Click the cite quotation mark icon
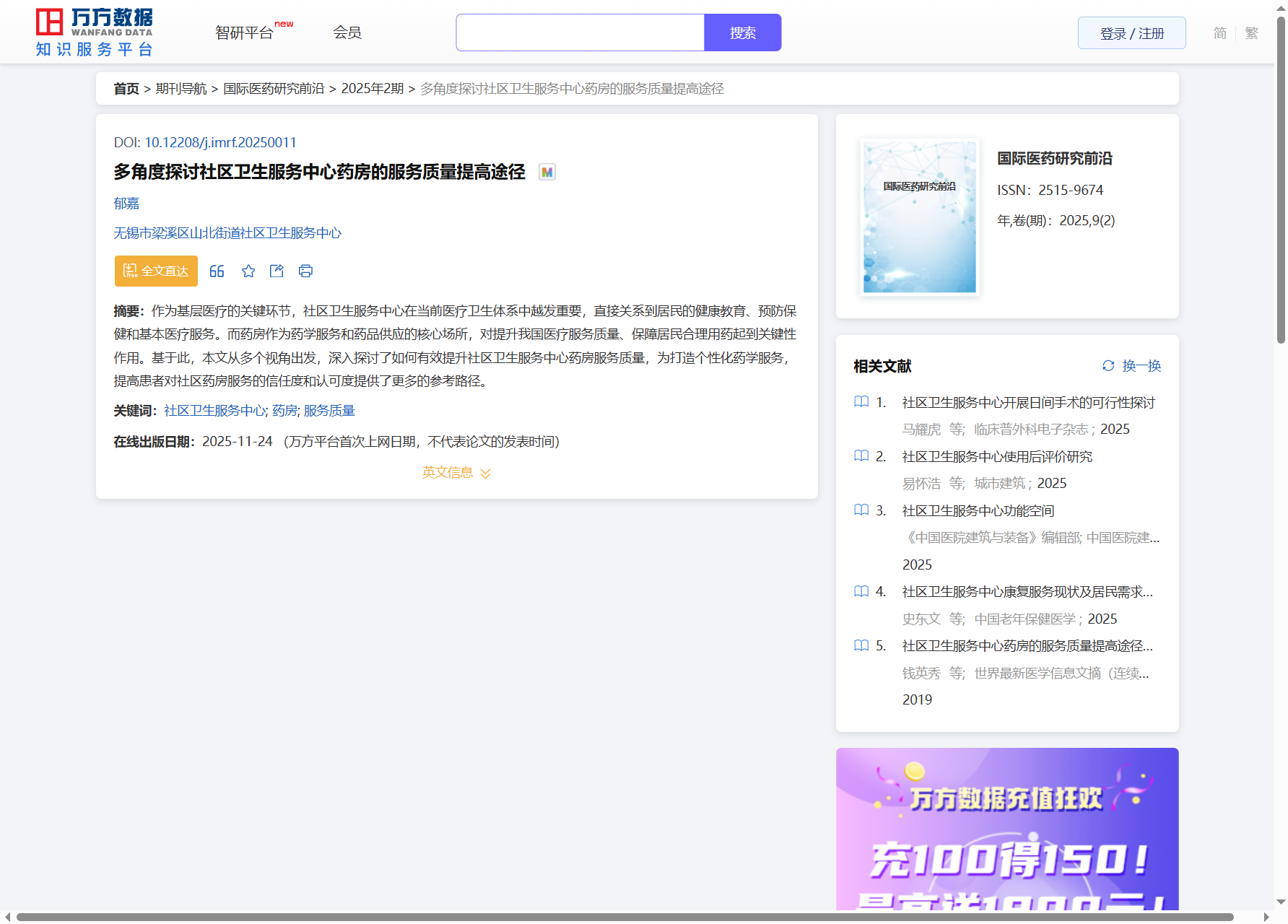The image size is (1288, 924). click(217, 271)
